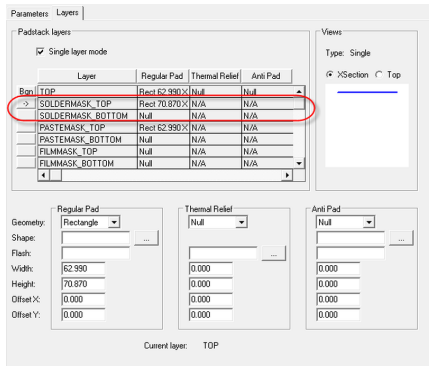Browse for Regular Pad shape
Screen dimensions: 430x371
146,238
